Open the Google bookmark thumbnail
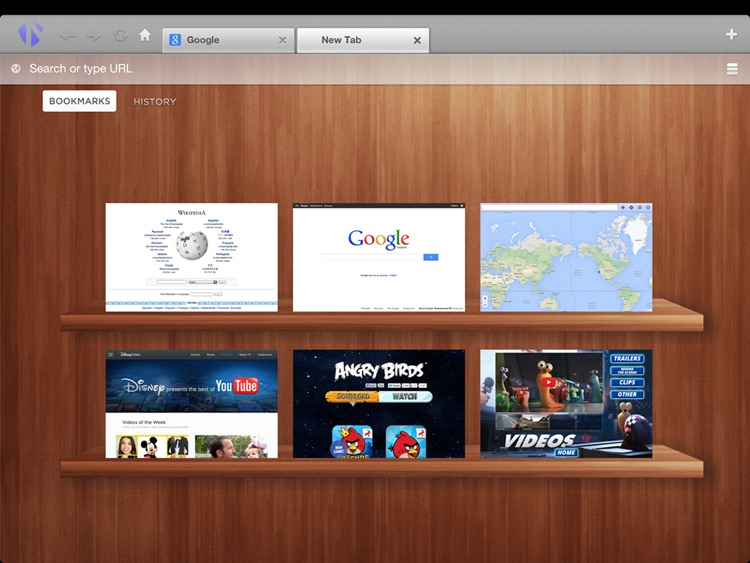This screenshot has width=750, height=563. click(x=379, y=257)
